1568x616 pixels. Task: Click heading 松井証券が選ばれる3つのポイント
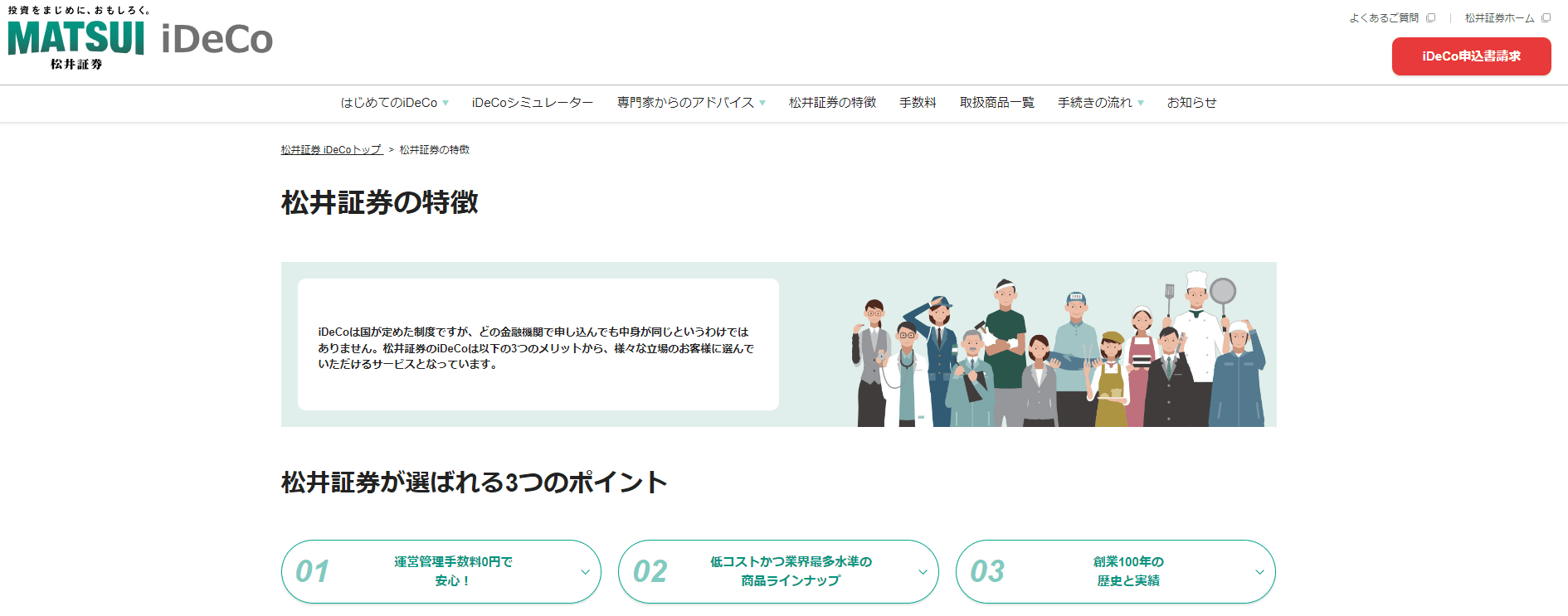pos(475,483)
